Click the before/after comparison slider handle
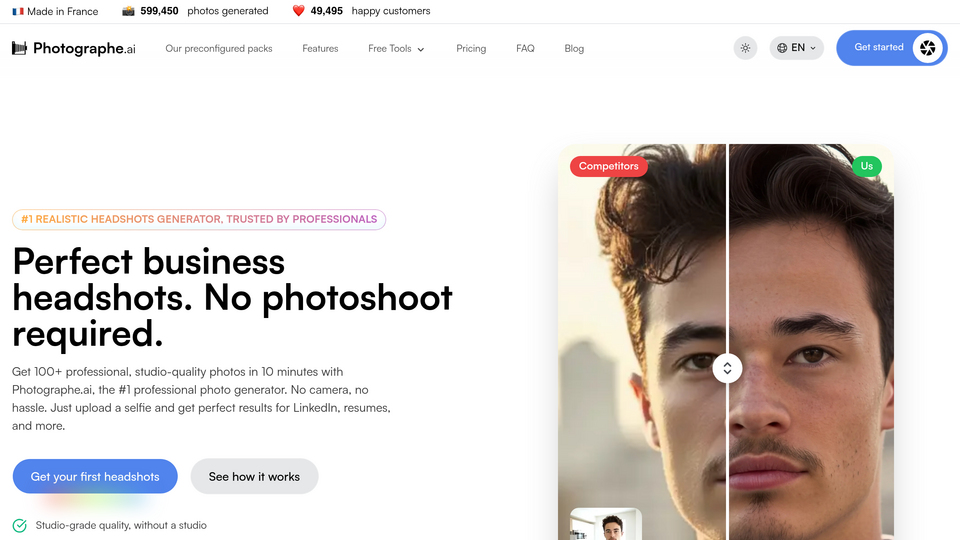Screen dimensions: 960x540 click(727, 368)
